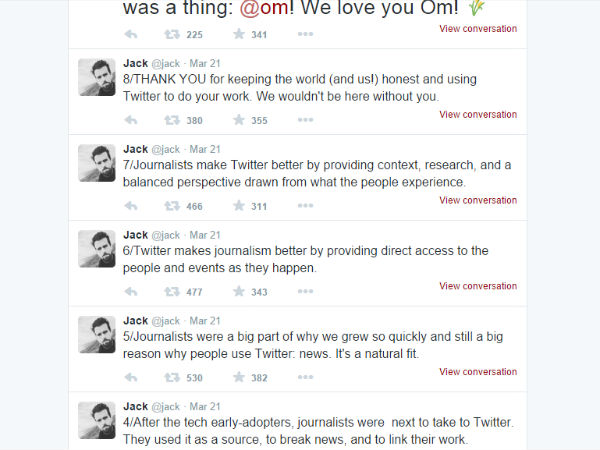Image resolution: width=600 pixels, height=450 pixels.
Task: Open Jack's avatar on the 7/Journalists tweet
Action: coord(97,164)
